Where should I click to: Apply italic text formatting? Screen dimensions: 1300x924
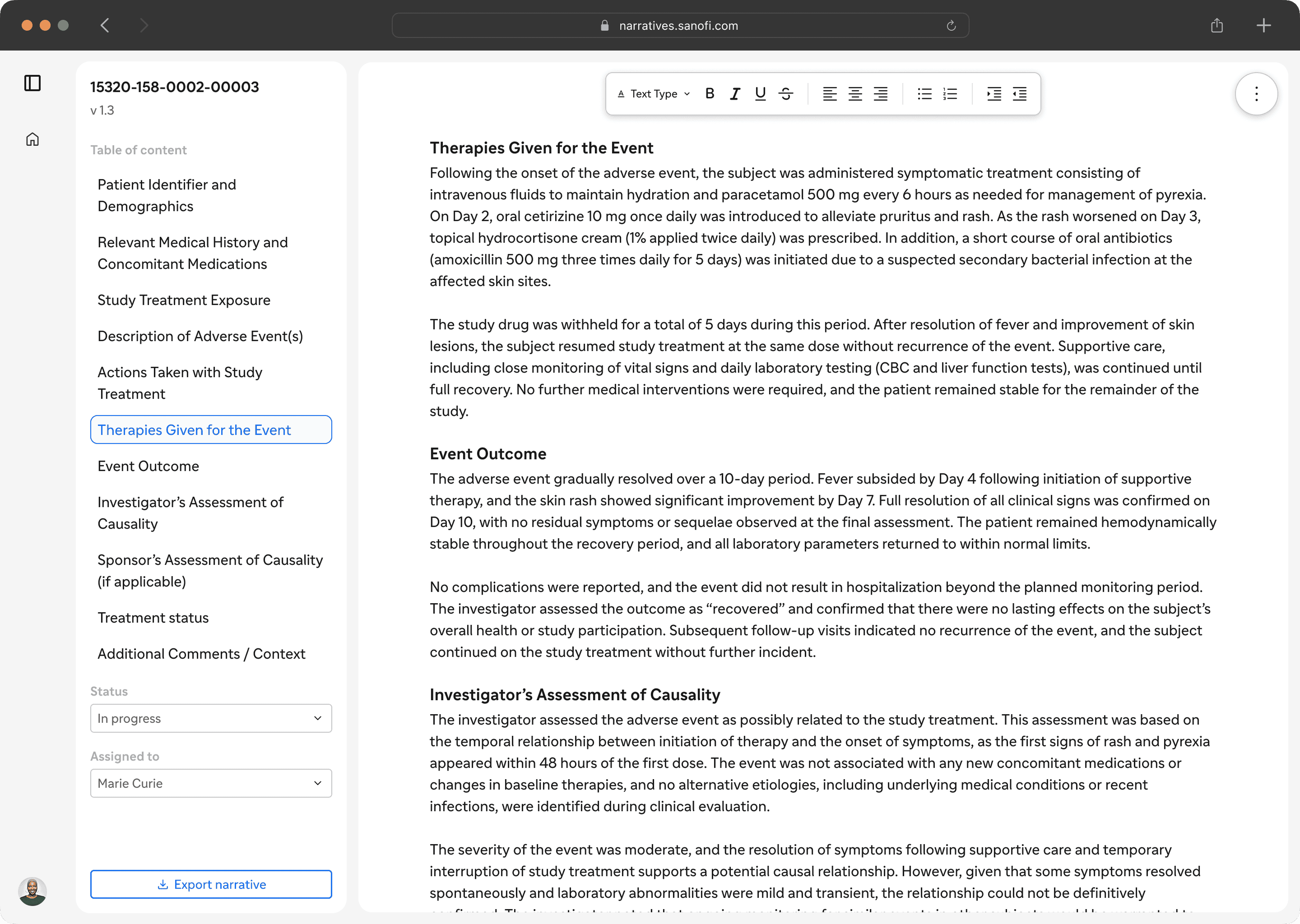735,94
